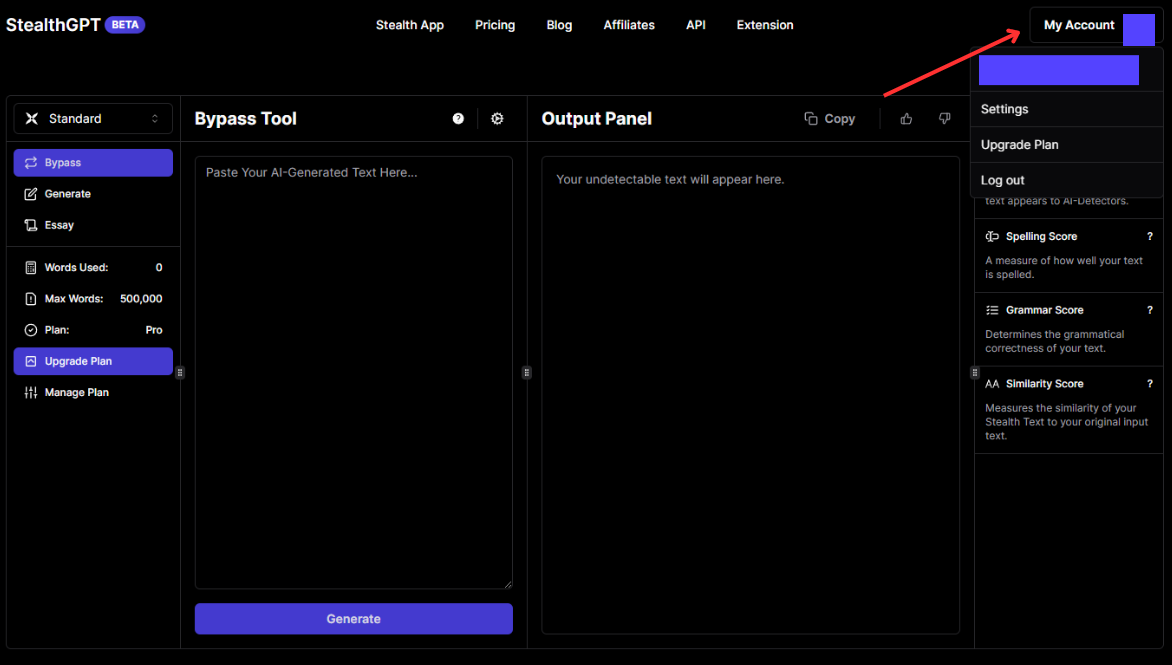Open the API nav link

pyautogui.click(x=696, y=25)
